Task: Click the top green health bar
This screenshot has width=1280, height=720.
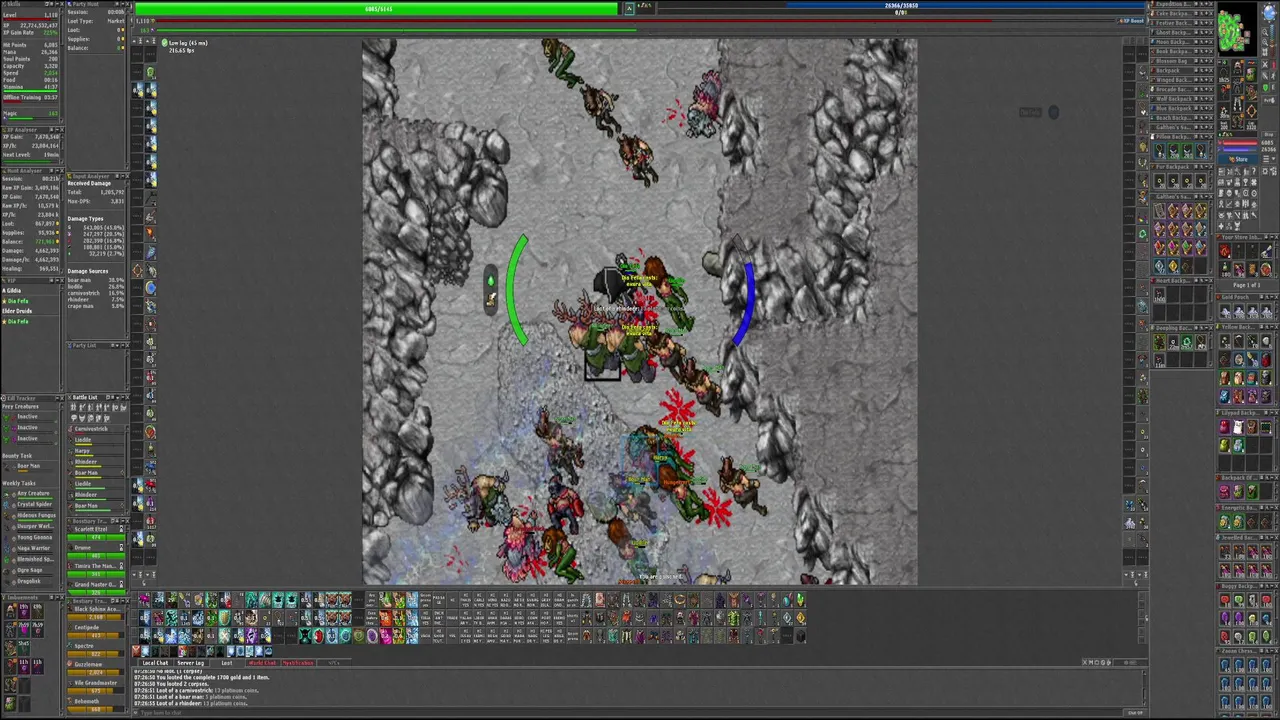Action: click(377, 9)
